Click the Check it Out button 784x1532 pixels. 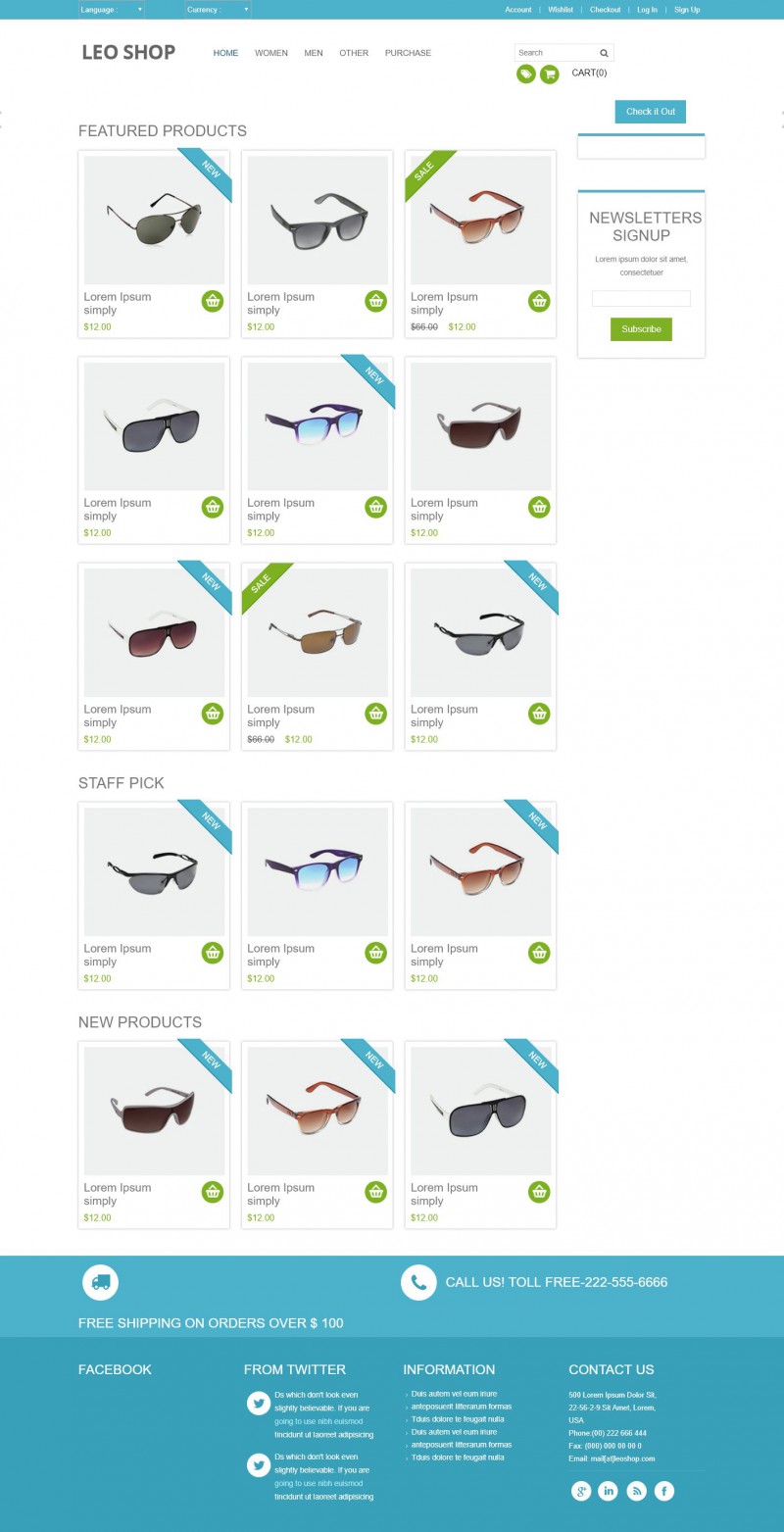(651, 112)
